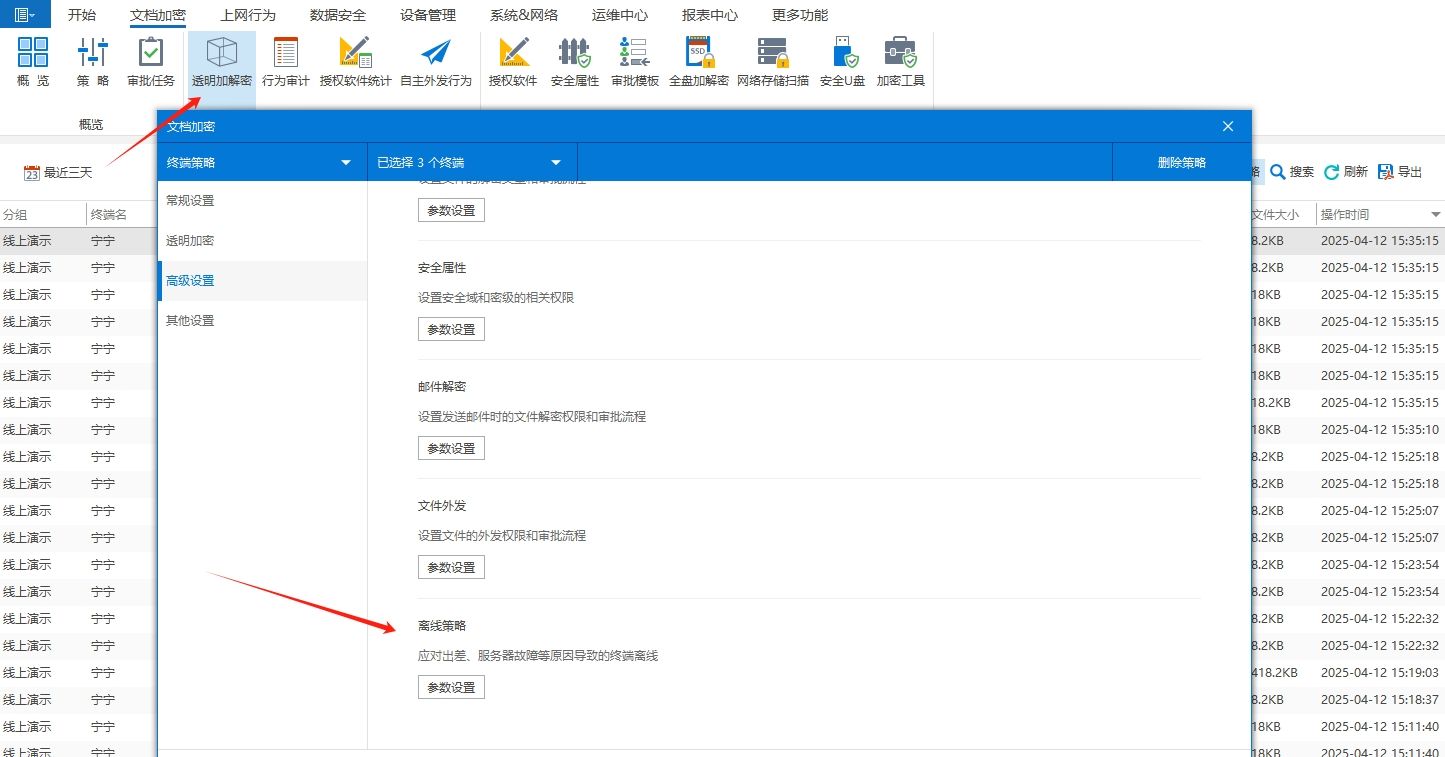The width and height of the screenshot is (1445, 757).
Task: Expand the 操作时间 column filter arrow
Action: [x=1435, y=213]
